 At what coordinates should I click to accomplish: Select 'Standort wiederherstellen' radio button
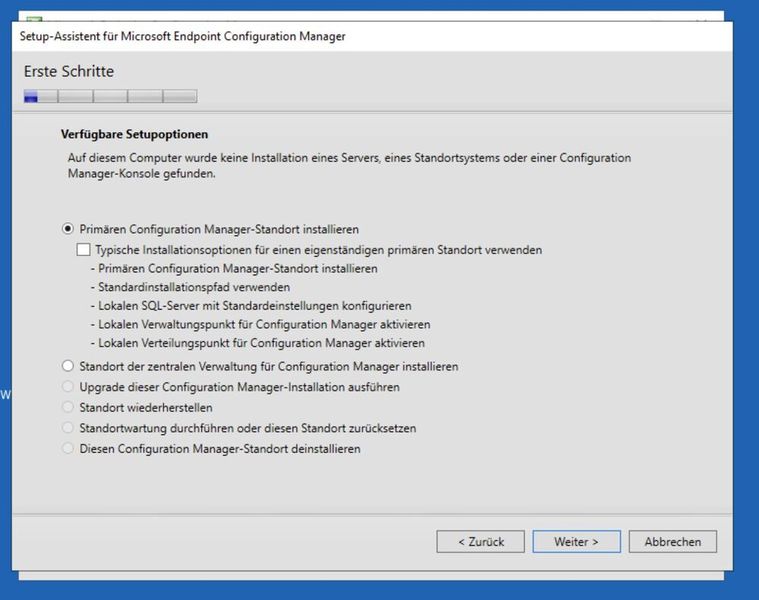coord(68,407)
